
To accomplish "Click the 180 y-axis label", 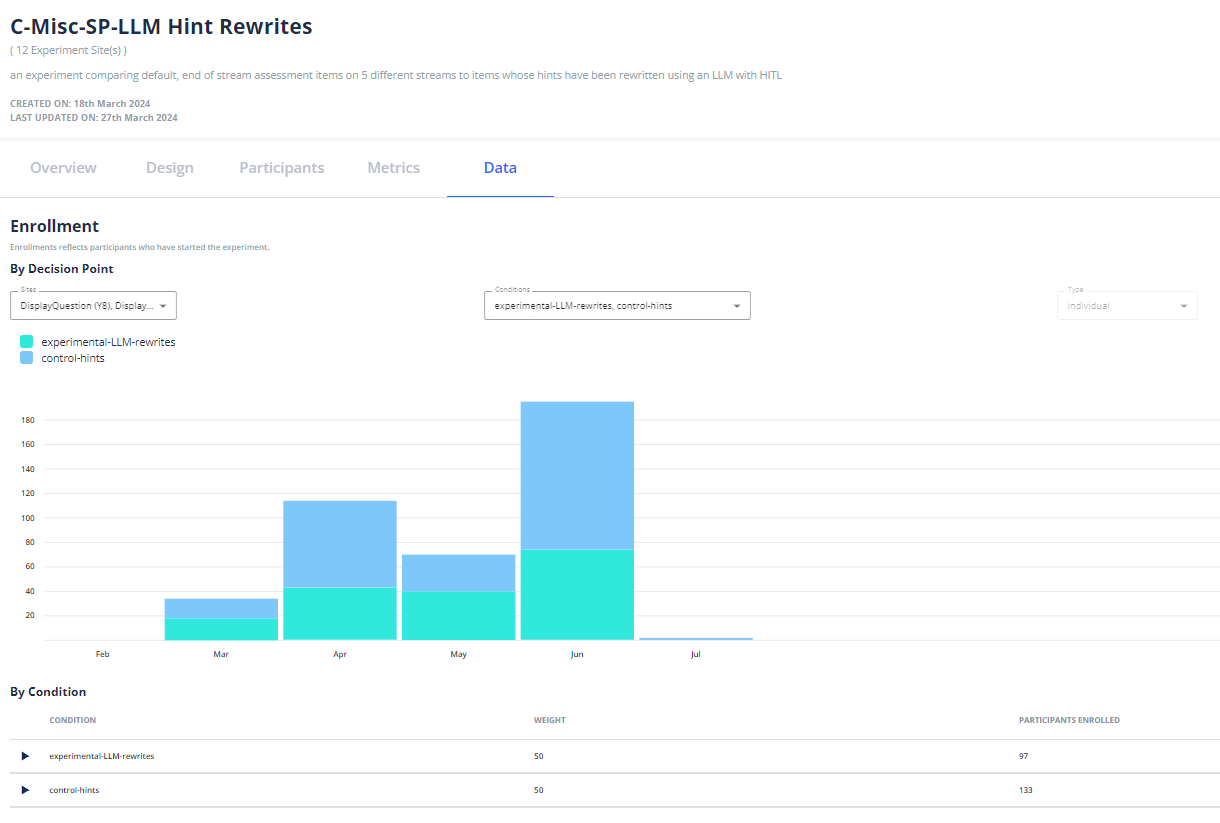I will tap(28, 420).
